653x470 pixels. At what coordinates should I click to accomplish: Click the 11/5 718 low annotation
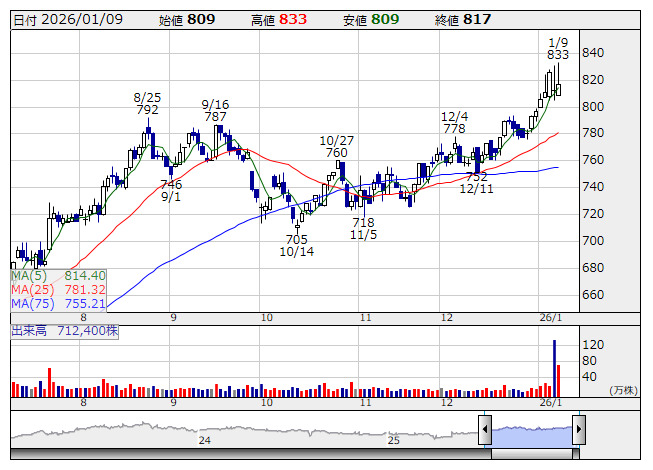pos(363,229)
